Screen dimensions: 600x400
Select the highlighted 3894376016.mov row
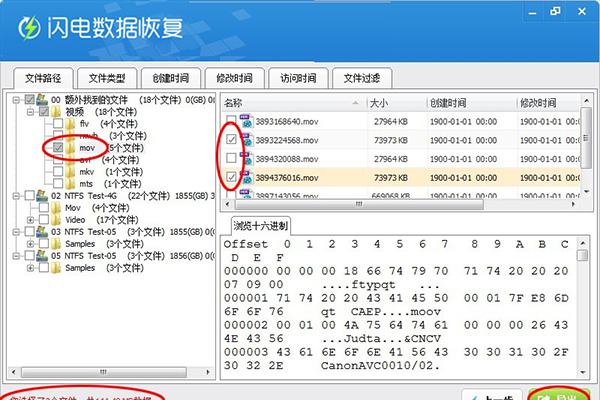(401, 178)
